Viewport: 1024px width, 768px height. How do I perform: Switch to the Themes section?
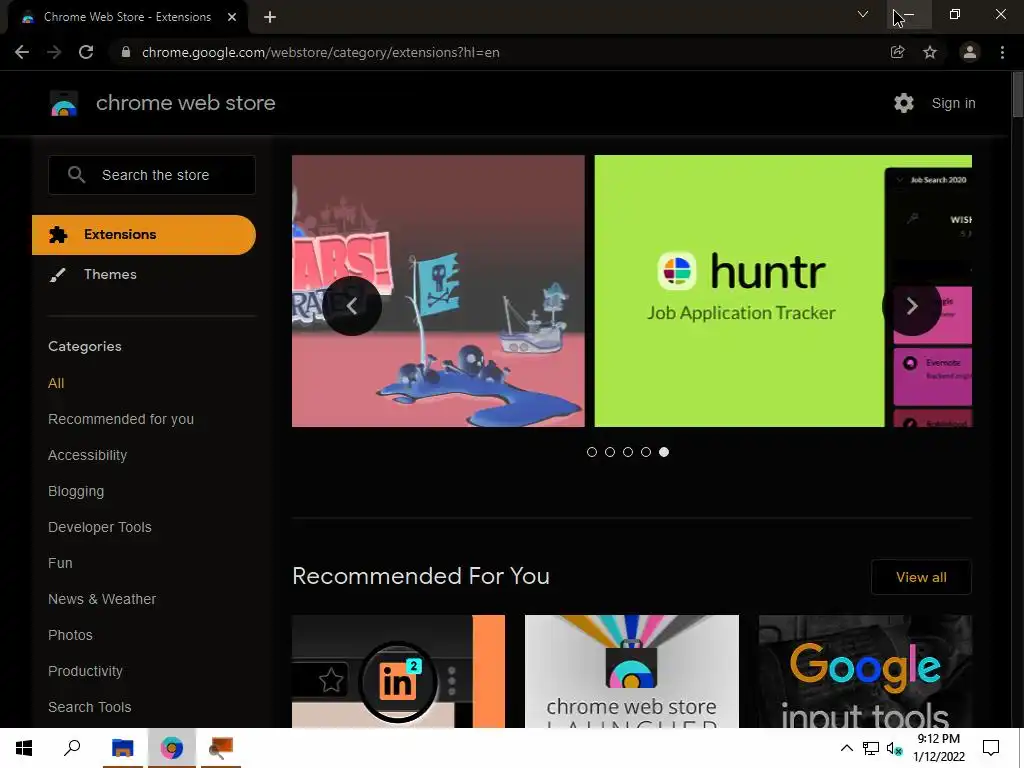point(110,274)
